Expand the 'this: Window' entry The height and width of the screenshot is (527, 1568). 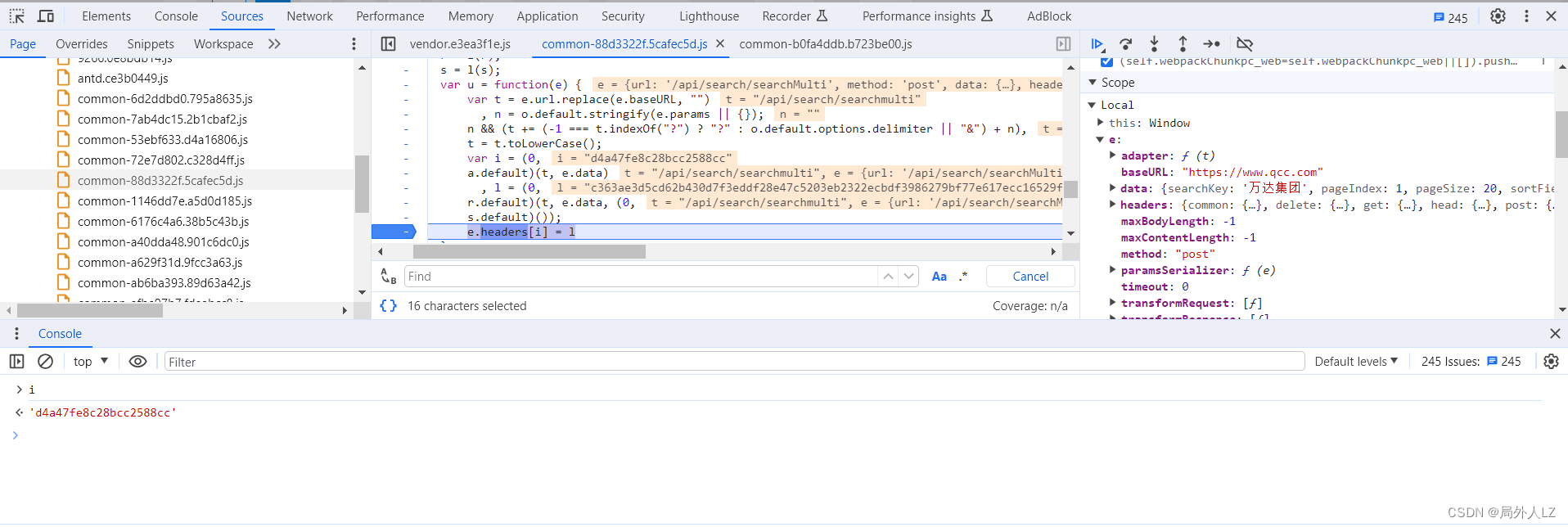point(1101,123)
